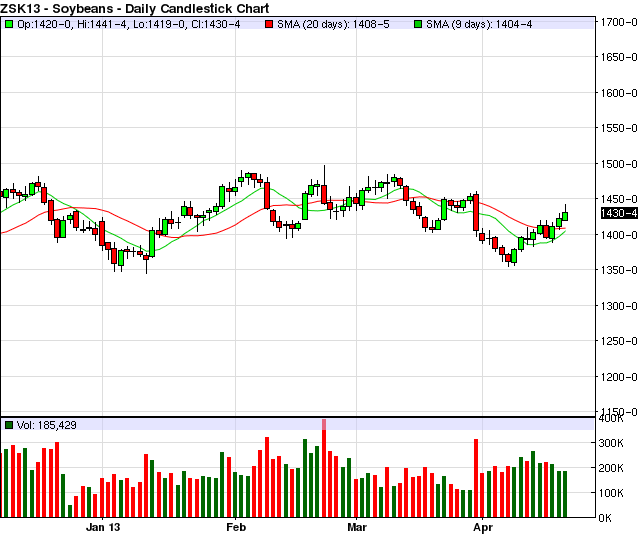Click the Mar date axis label
This screenshot has width=640, height=536.
tap(357, 527)
